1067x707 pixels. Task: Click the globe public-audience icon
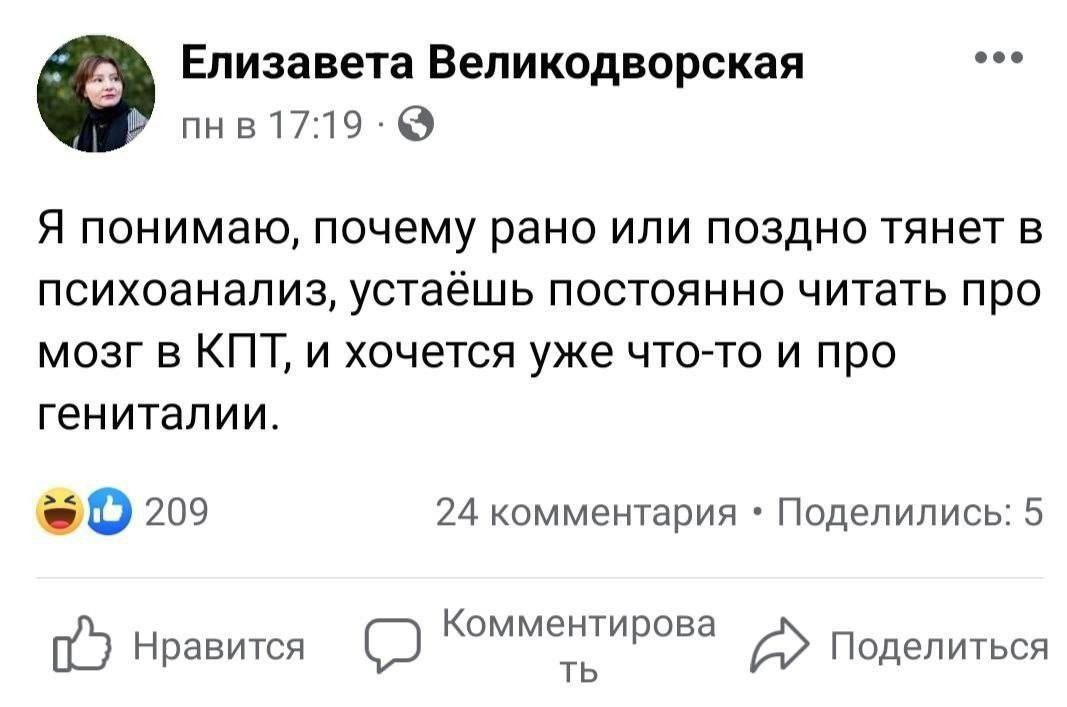pos(416,126)
